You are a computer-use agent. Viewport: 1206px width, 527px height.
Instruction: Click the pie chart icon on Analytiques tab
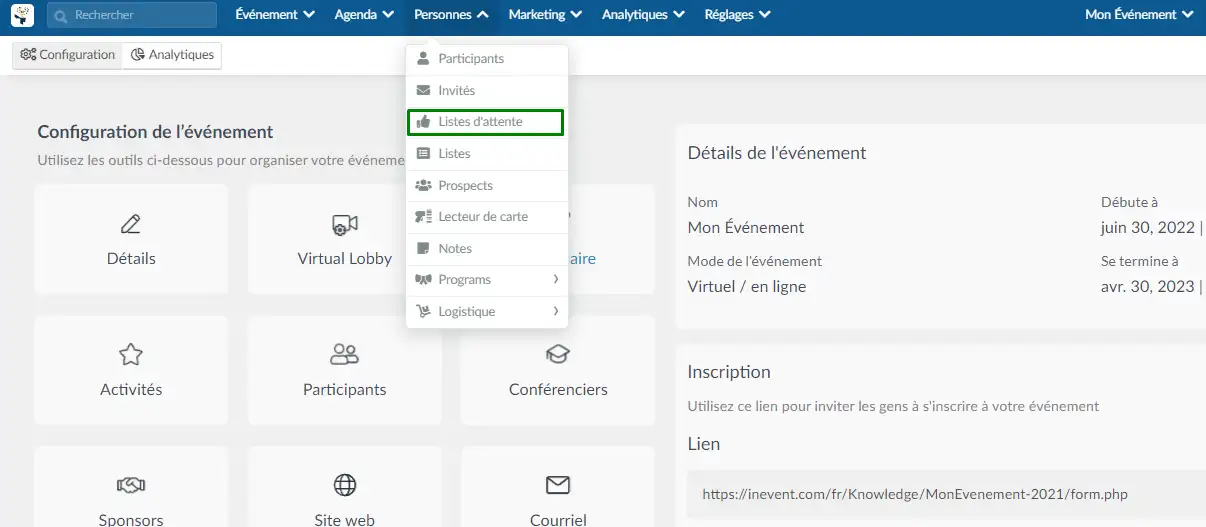(138, 55)
